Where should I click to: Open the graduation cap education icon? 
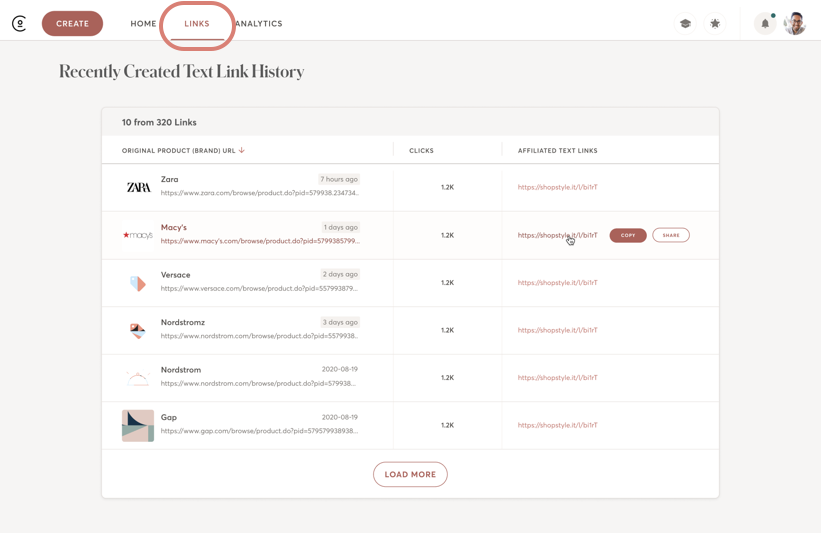(x=685, y=24)
